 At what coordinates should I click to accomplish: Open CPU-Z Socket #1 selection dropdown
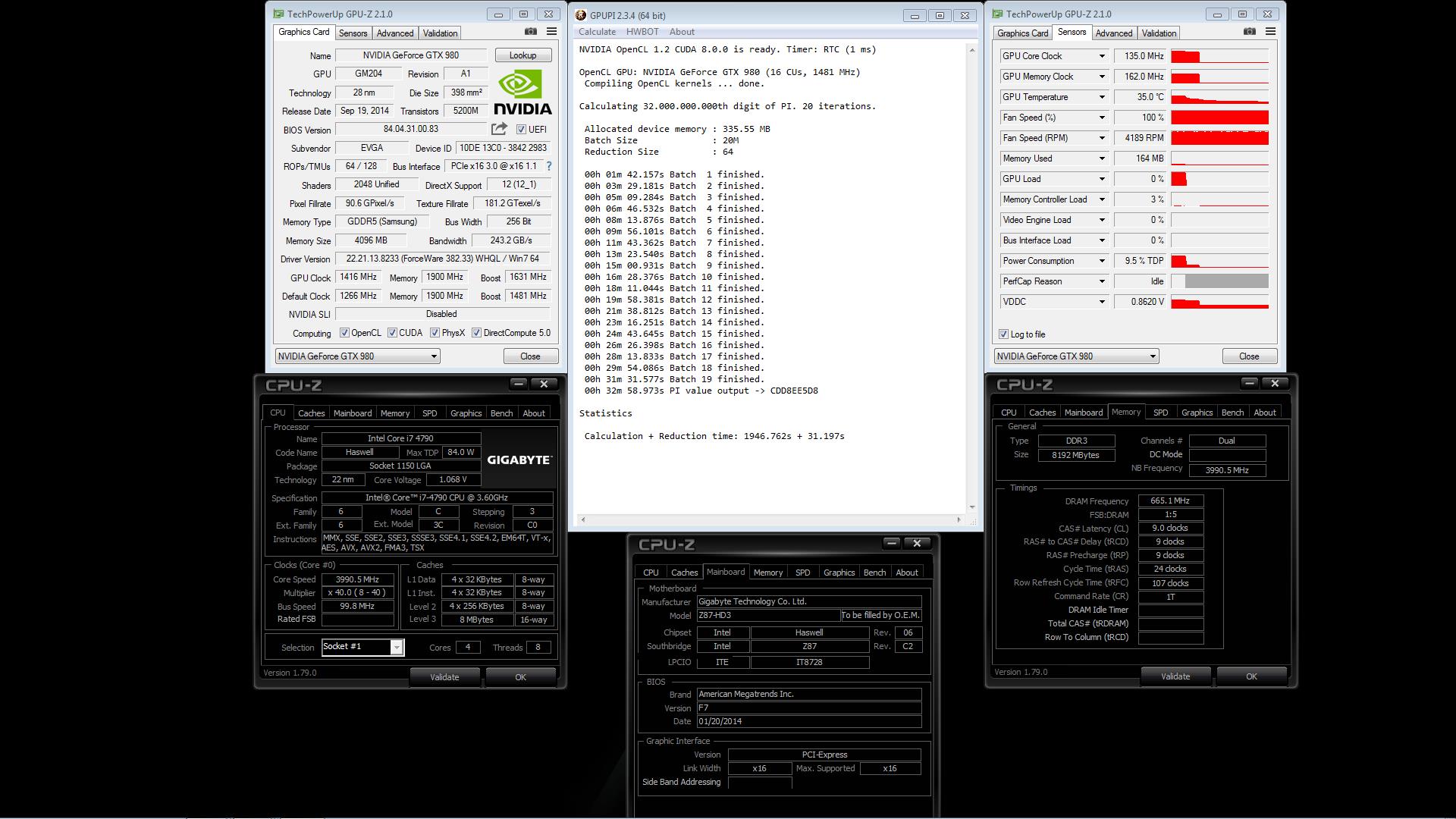tap(396, 647)
